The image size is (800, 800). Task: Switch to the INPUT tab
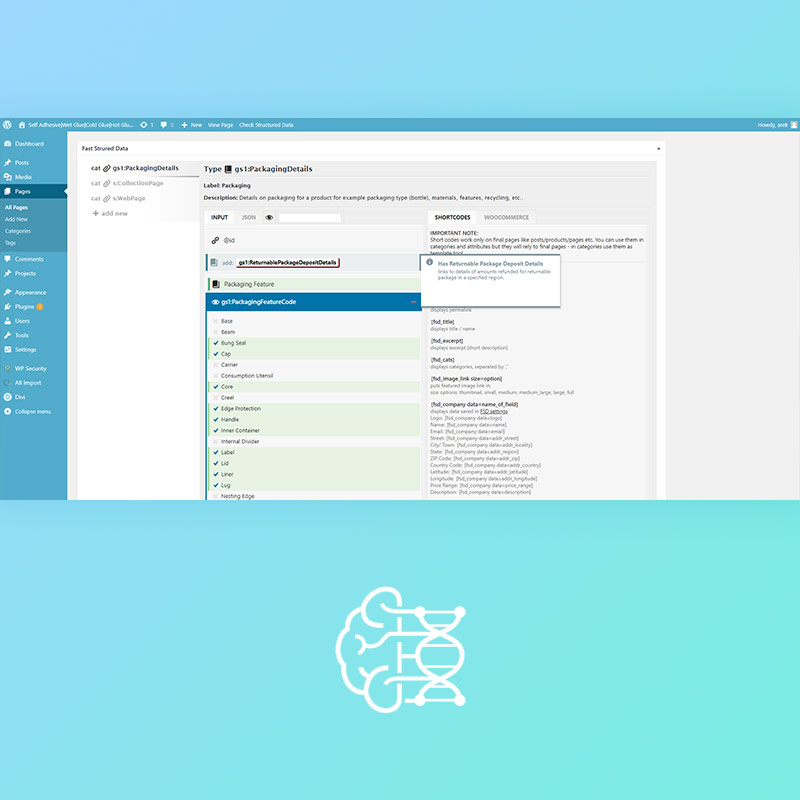point(219,217)
